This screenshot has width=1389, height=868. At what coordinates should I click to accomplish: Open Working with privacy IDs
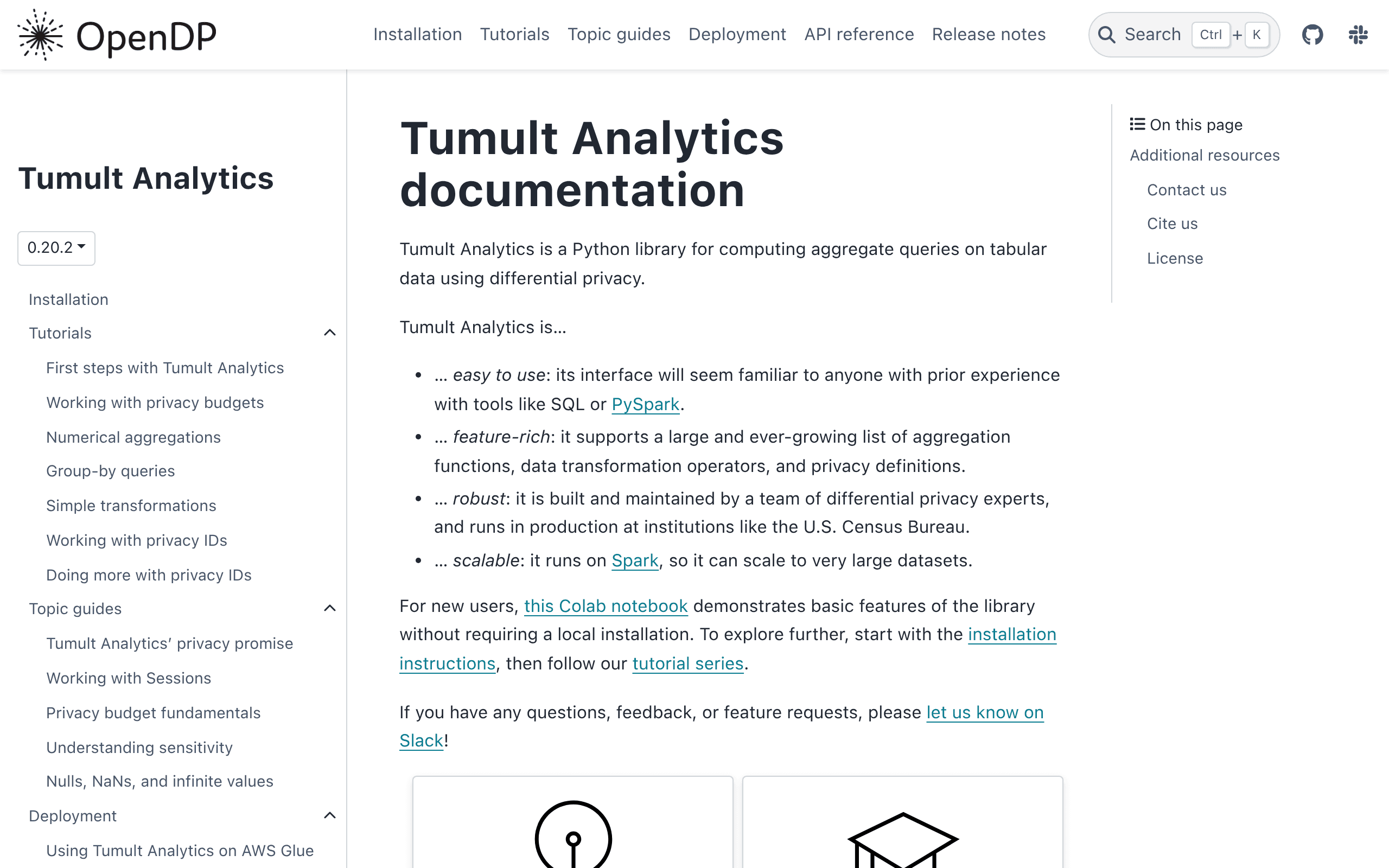[137, 541]
